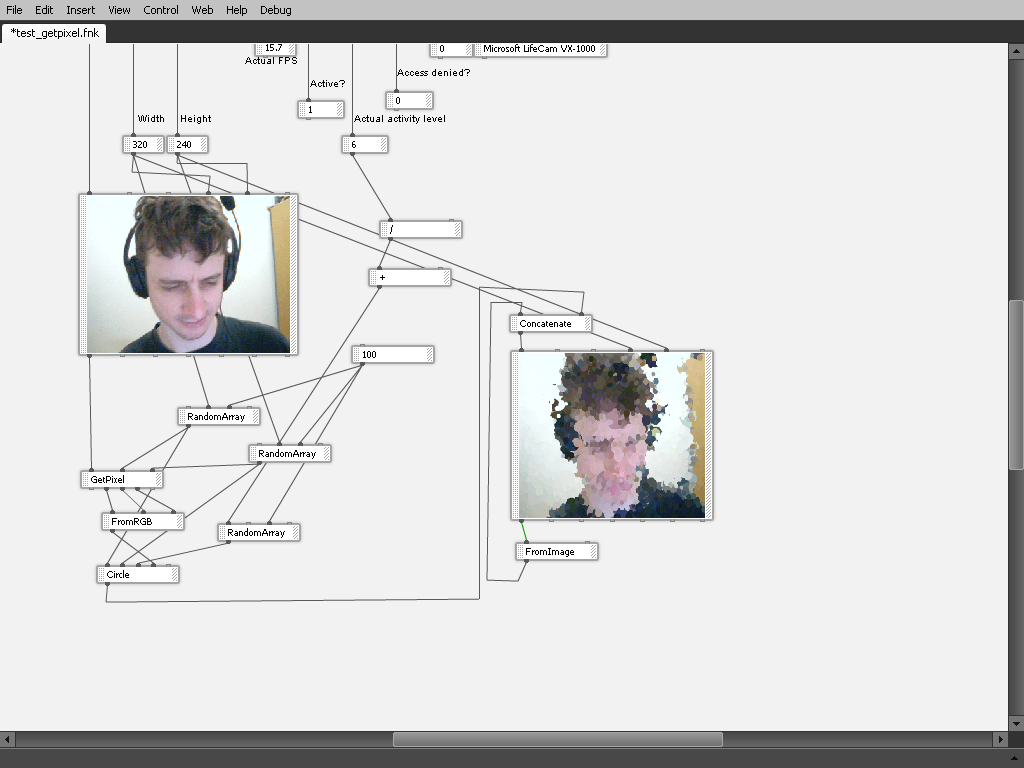Open the Debug menu
Screen dimensions: 1024x768
click(x=276, y=10)
